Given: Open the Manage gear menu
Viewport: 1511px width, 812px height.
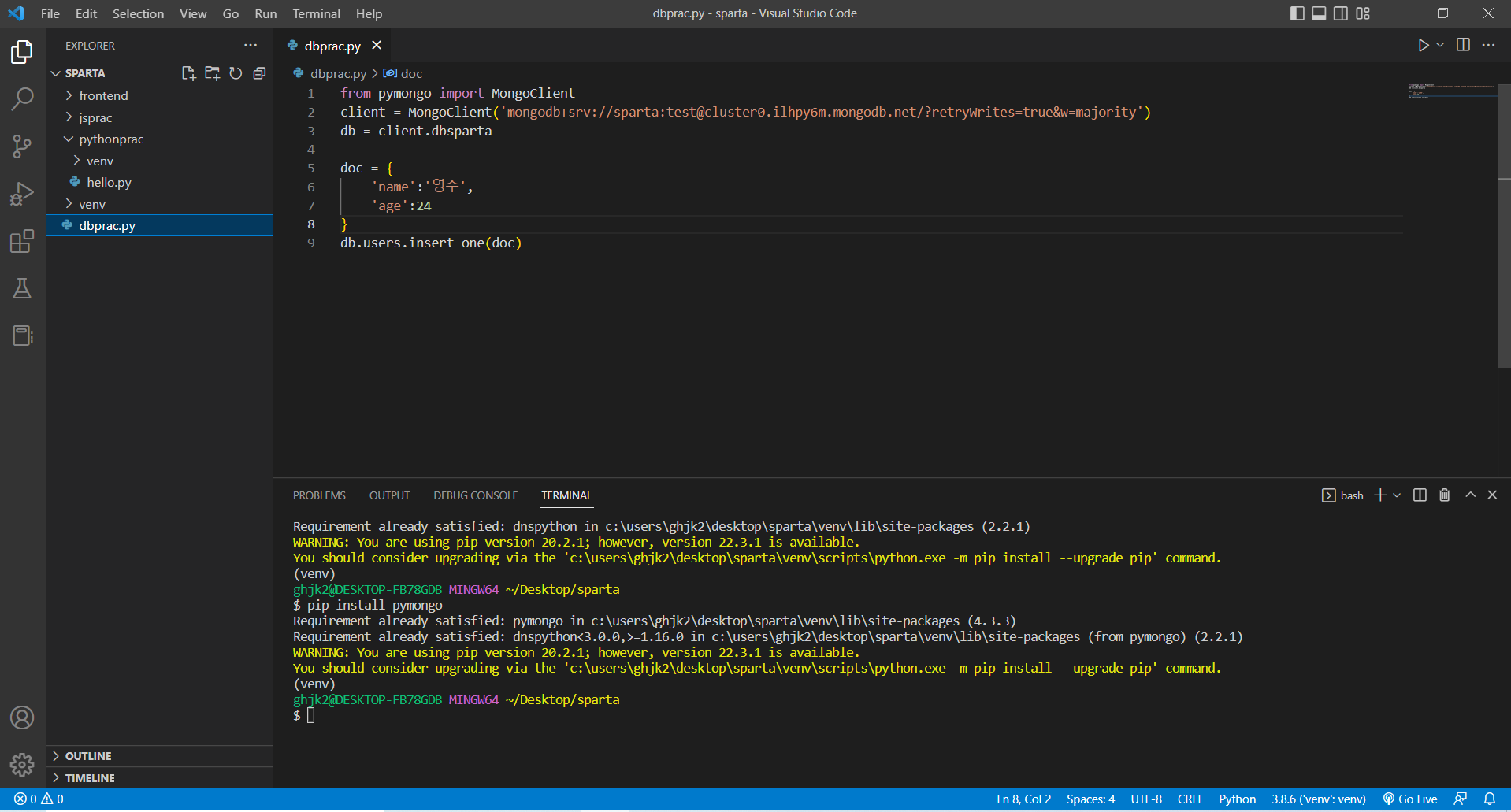Looking at the screenshot, I should [x=22, y=764].
